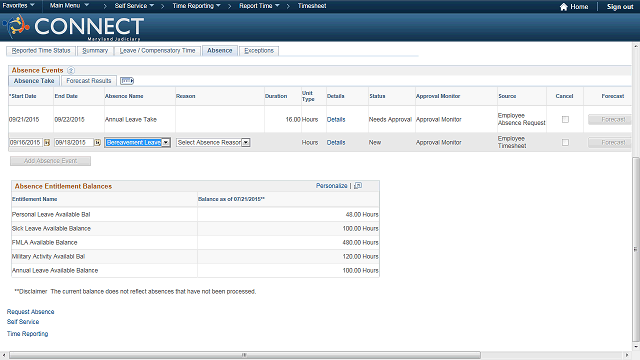Switch to the Summary tab
Viewport: 640px width, 360px height.
point(95,51)
